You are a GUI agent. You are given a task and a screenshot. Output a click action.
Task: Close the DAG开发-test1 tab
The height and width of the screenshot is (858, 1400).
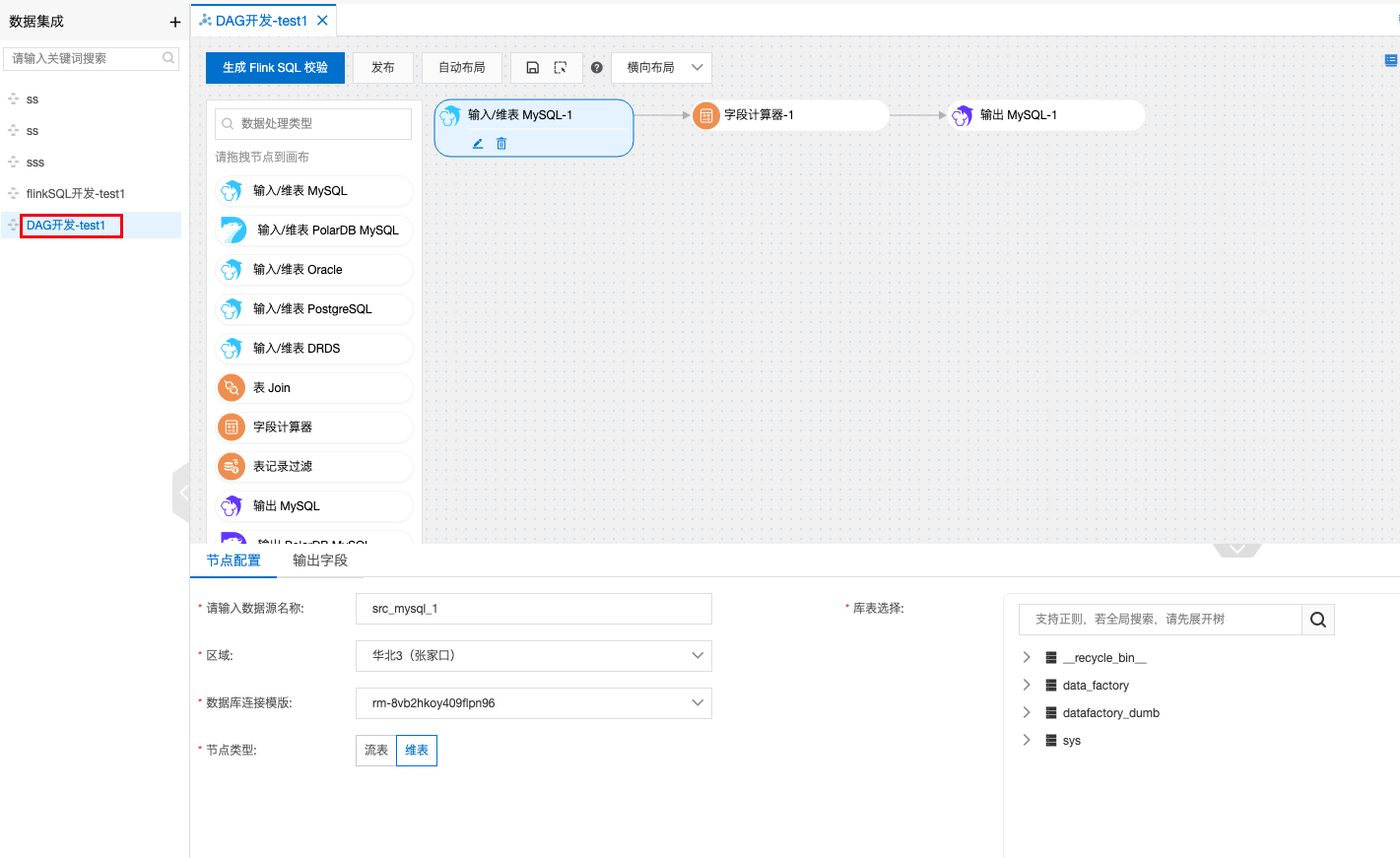coord(322,20)
